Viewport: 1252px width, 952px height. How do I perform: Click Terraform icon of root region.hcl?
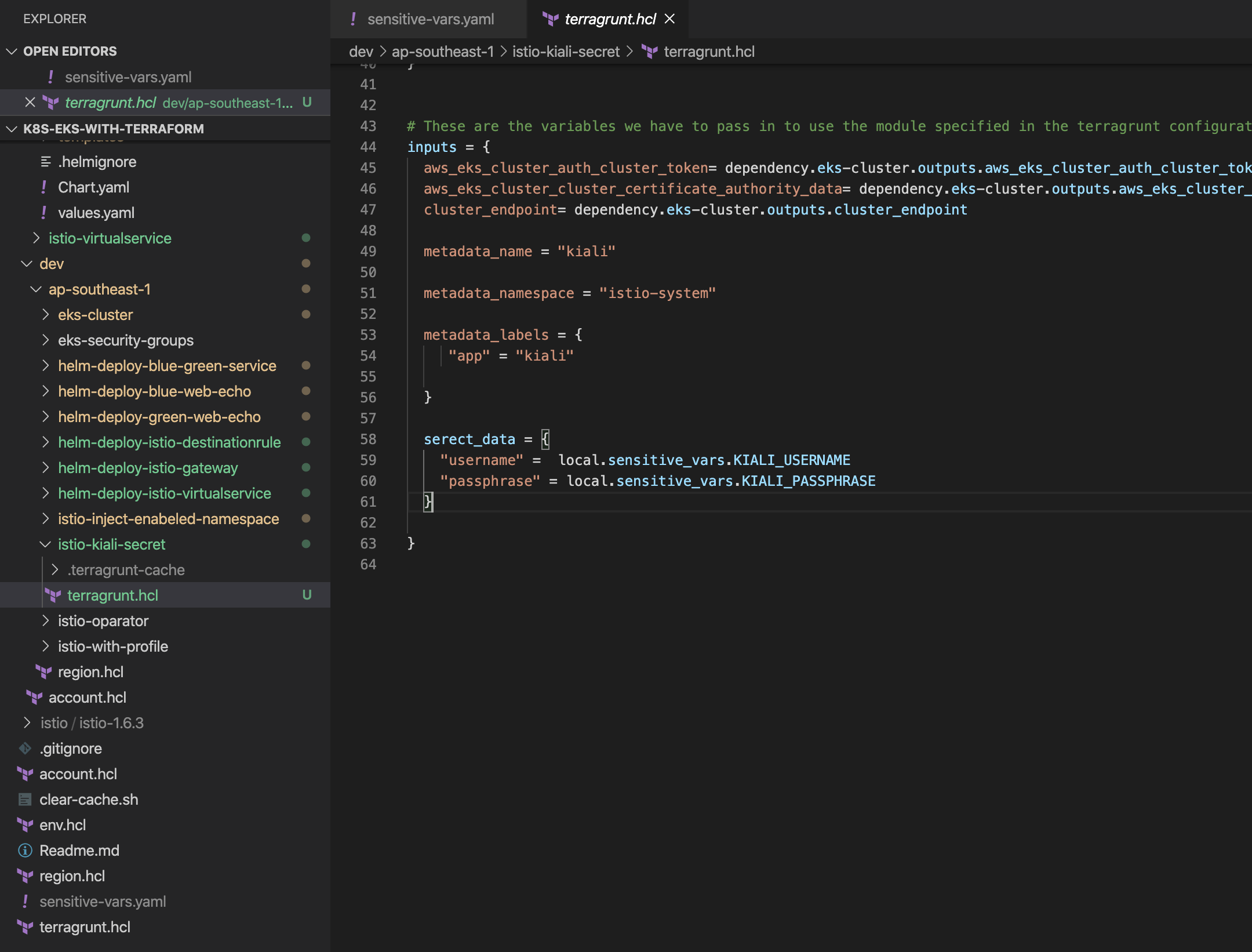25,876
